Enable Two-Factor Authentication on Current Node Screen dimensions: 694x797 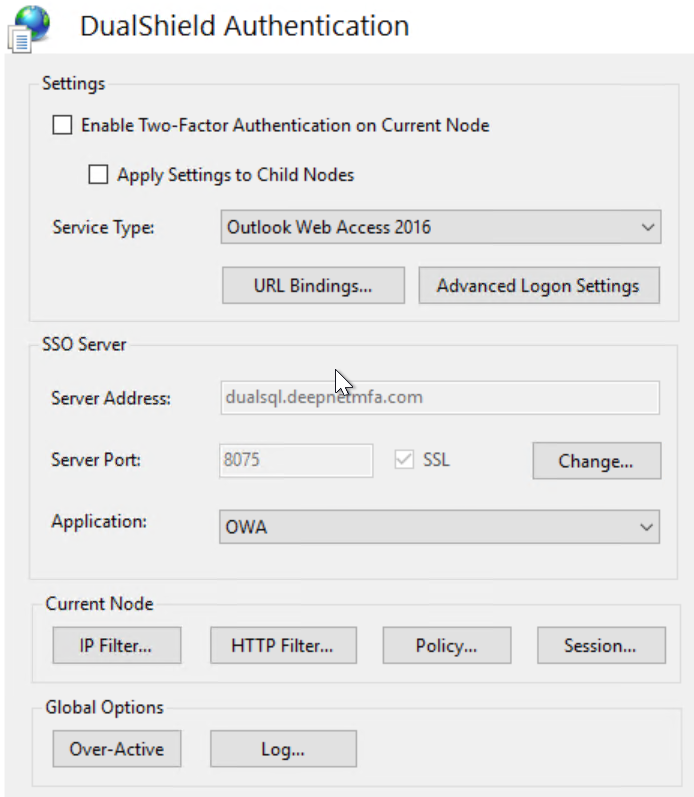click(63, 126)
